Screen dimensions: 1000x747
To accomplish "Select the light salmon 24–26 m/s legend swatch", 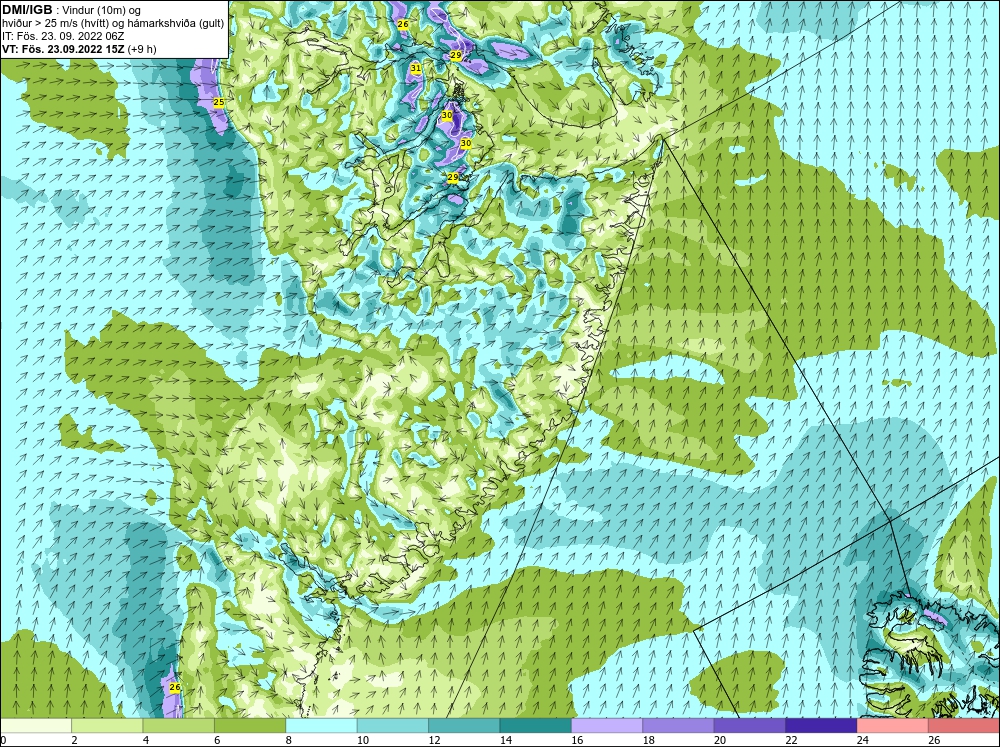I will pyautogui.click(x=893, y=725).
